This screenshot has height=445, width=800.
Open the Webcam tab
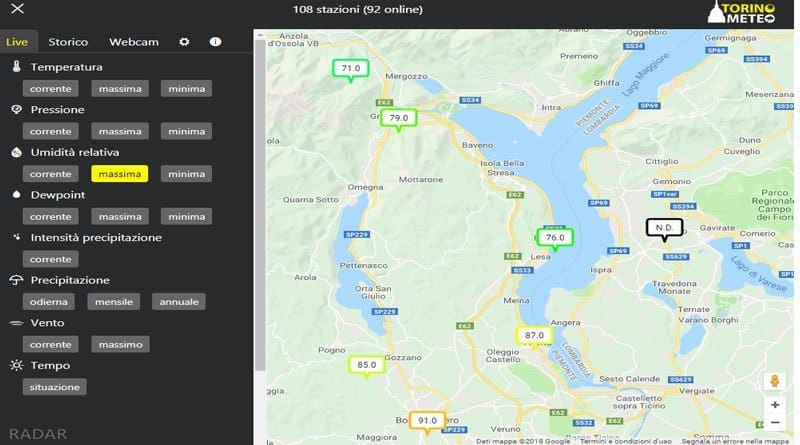click(x=134, y=42)
